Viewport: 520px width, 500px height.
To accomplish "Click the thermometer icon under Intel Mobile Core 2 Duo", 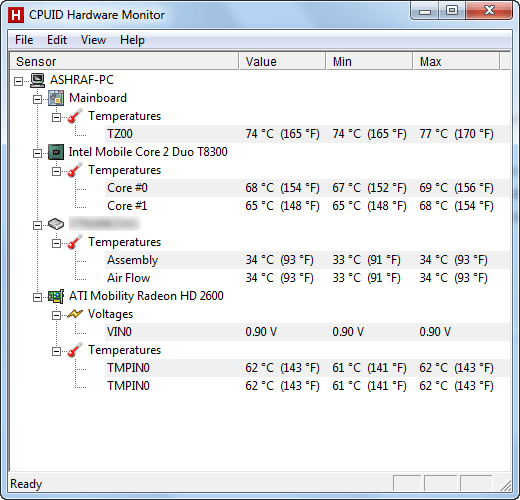I will [x=75, y=170].
